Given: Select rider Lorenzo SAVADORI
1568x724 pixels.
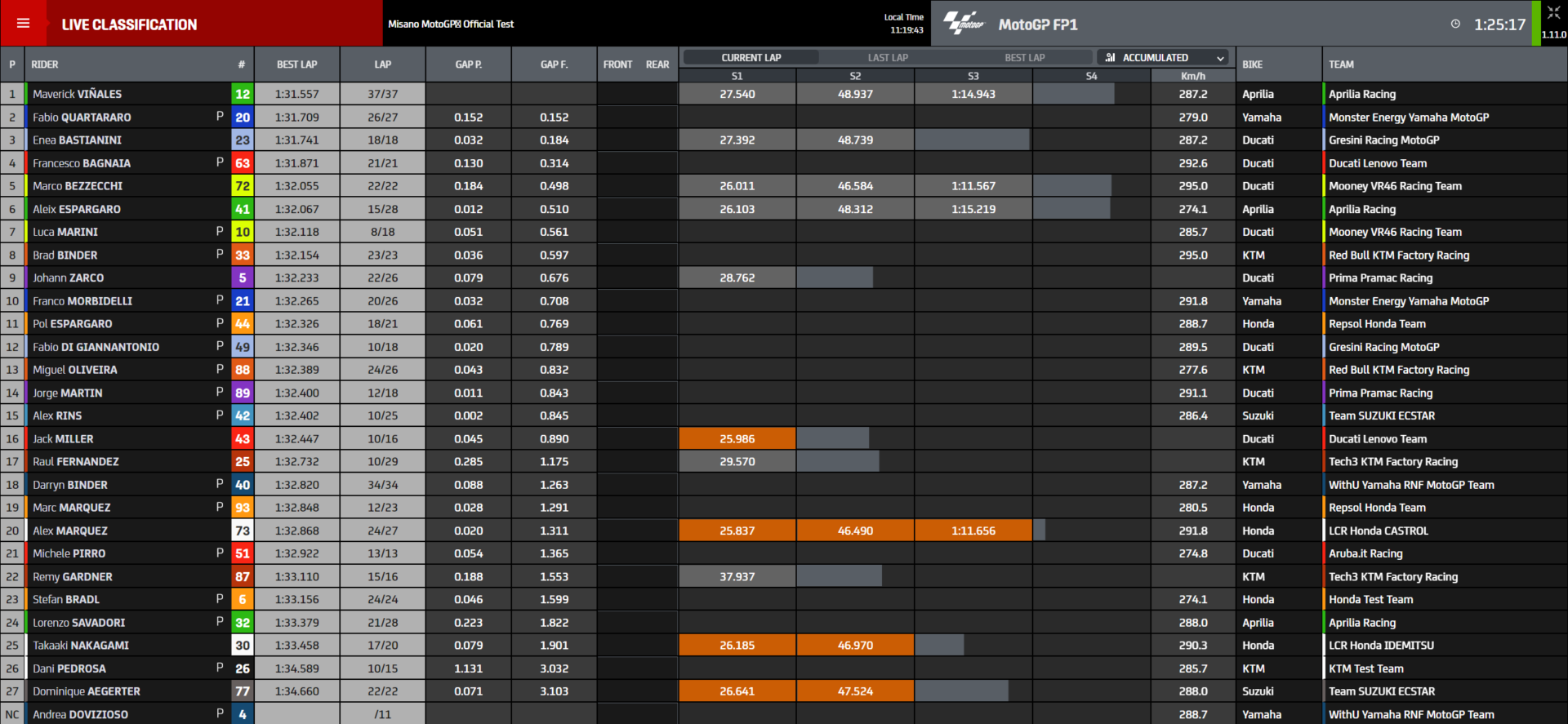Looking at the screenshot, I should [x=79, y=622].
